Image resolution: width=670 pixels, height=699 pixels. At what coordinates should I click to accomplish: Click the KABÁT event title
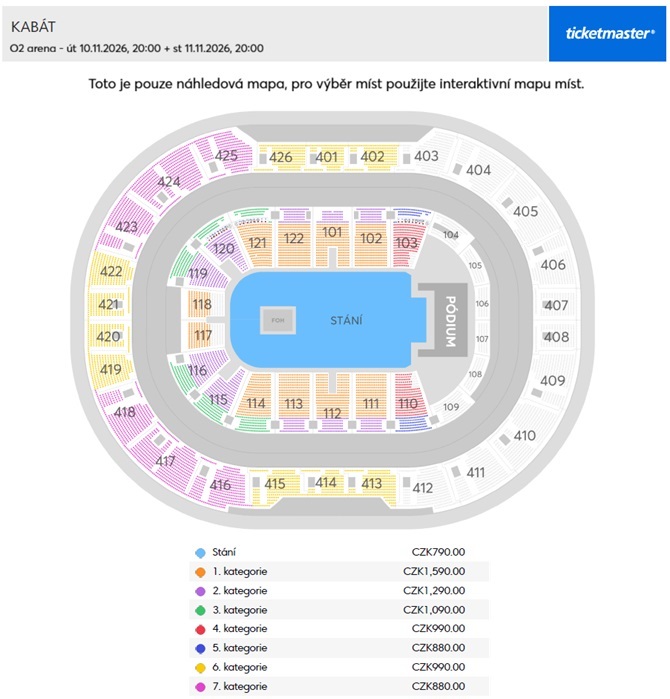point(31,25)
